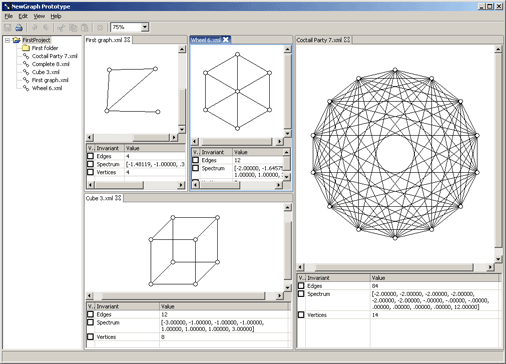Toggle Vertices checkbox in First graph panel
The image size is (506, 364).
point(90,172)
